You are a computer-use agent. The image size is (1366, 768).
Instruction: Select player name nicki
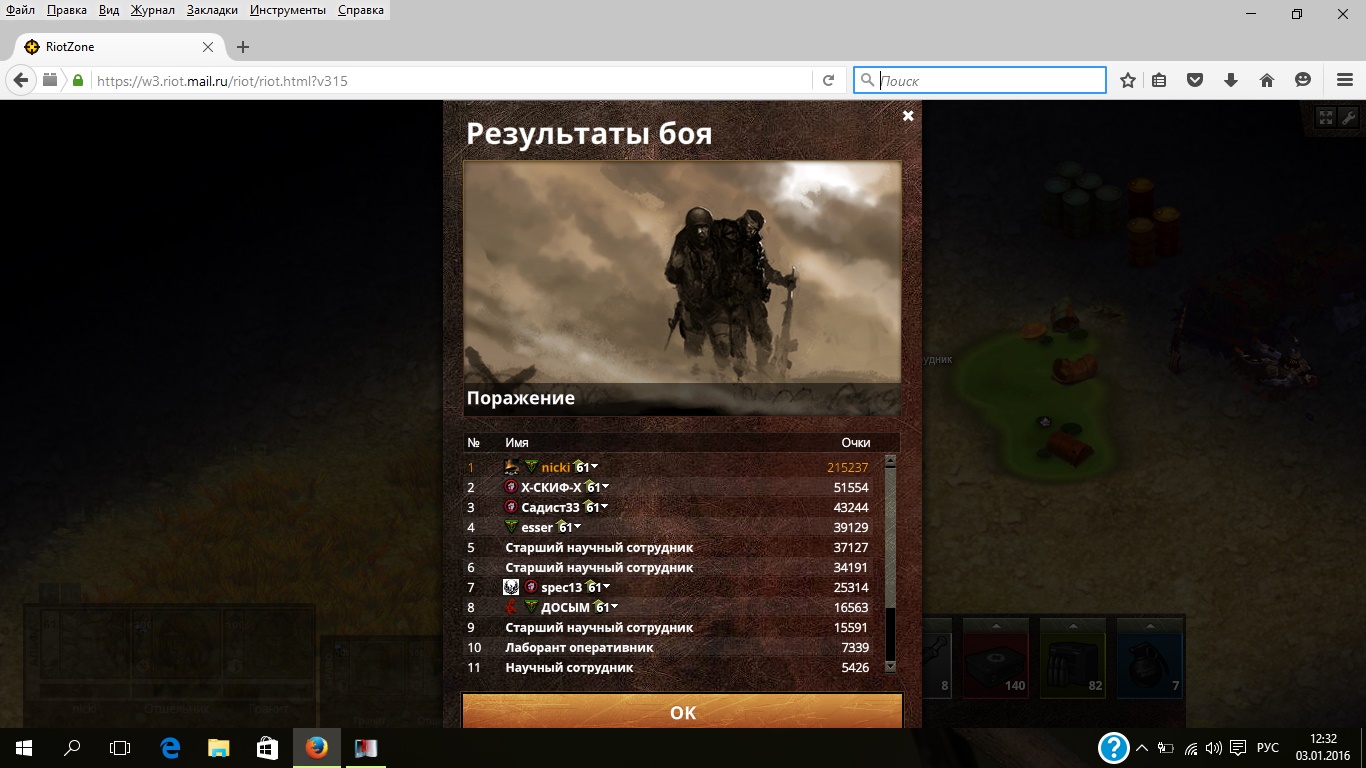point(556,467)
